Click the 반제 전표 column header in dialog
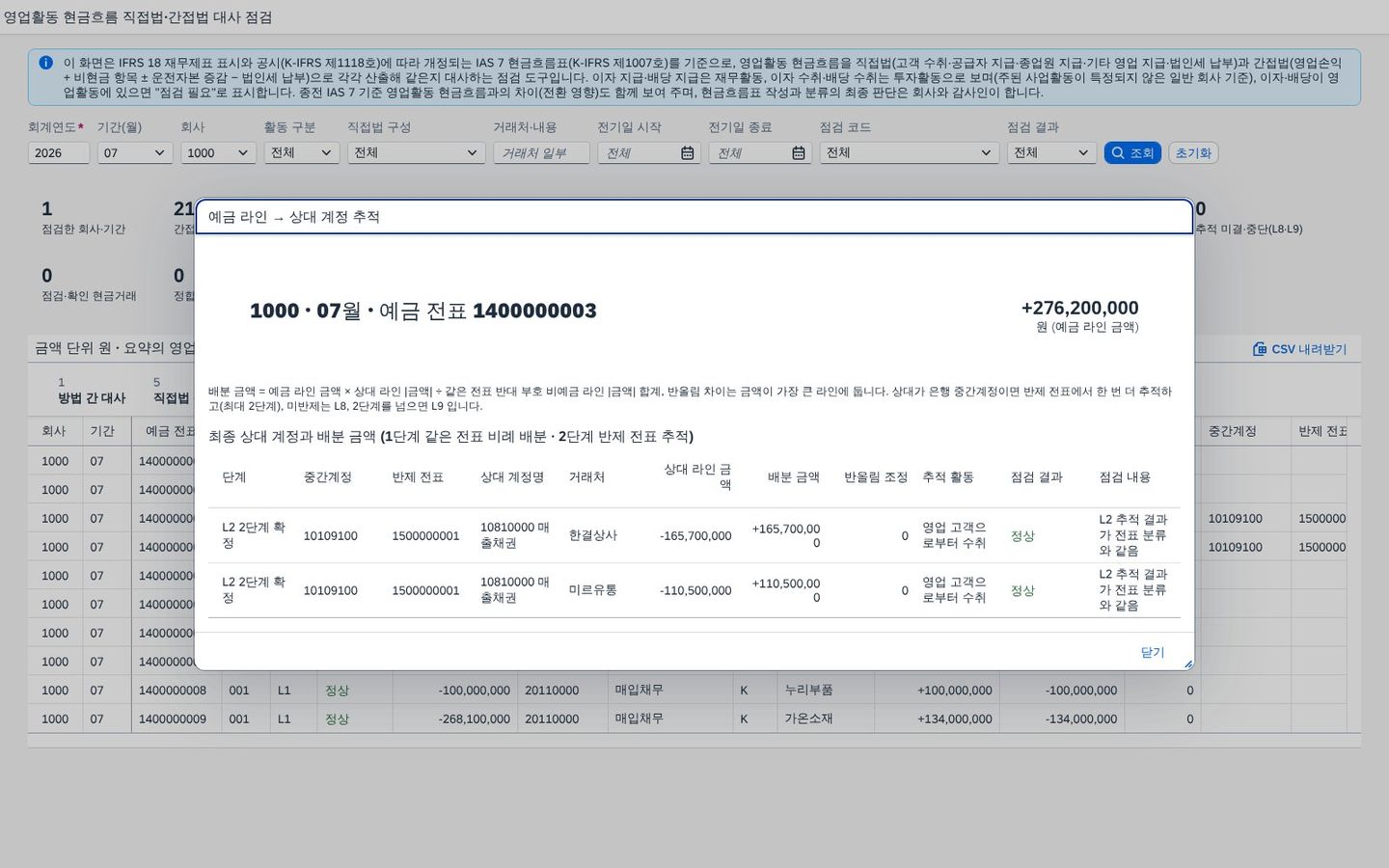The height and width of the screenshot is (868, 1389). [418, 477]
